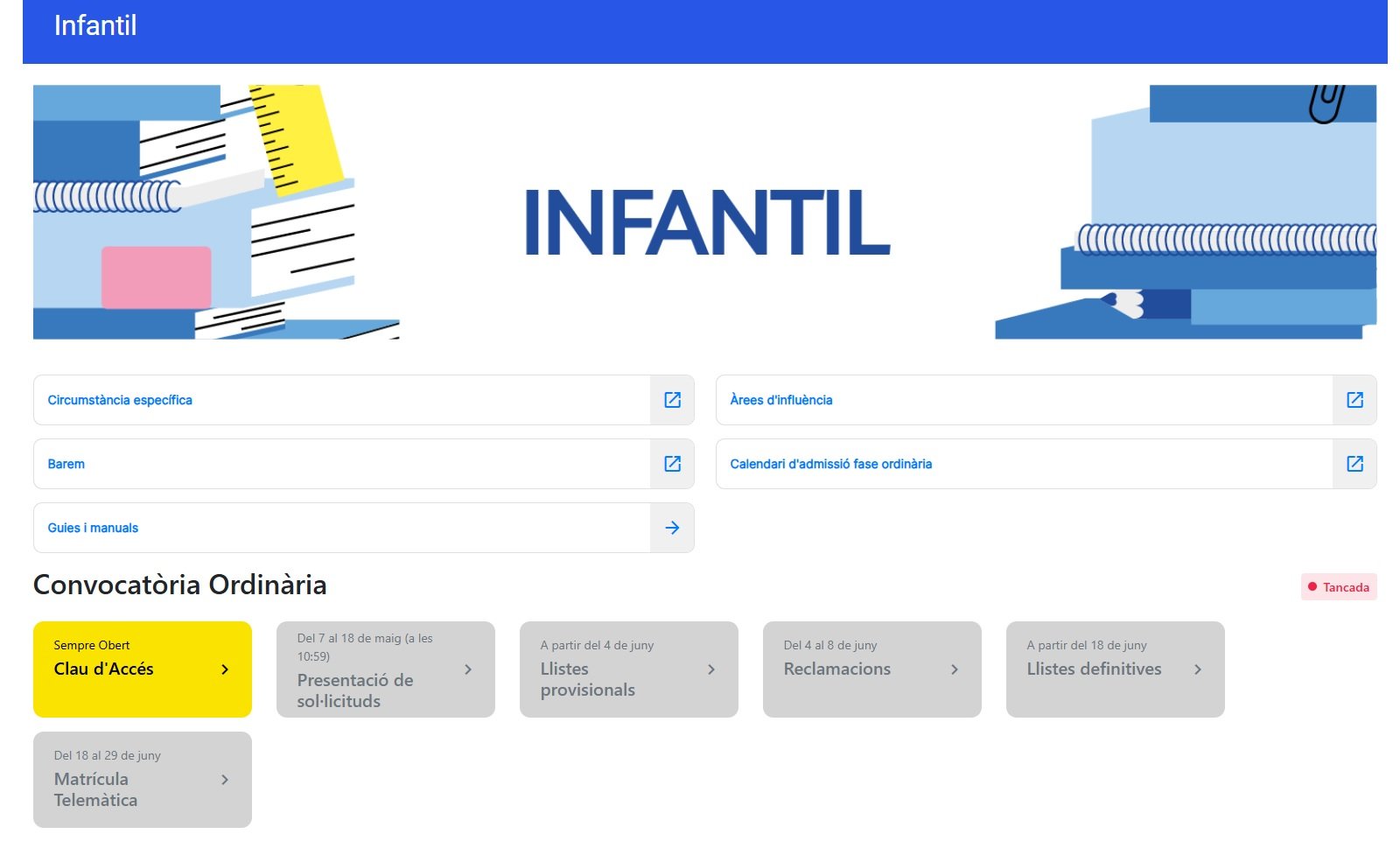This screenshot has width=1400, height=841.
Task: Click the INFANTIL banner image
Action: [x=705, y=212]
